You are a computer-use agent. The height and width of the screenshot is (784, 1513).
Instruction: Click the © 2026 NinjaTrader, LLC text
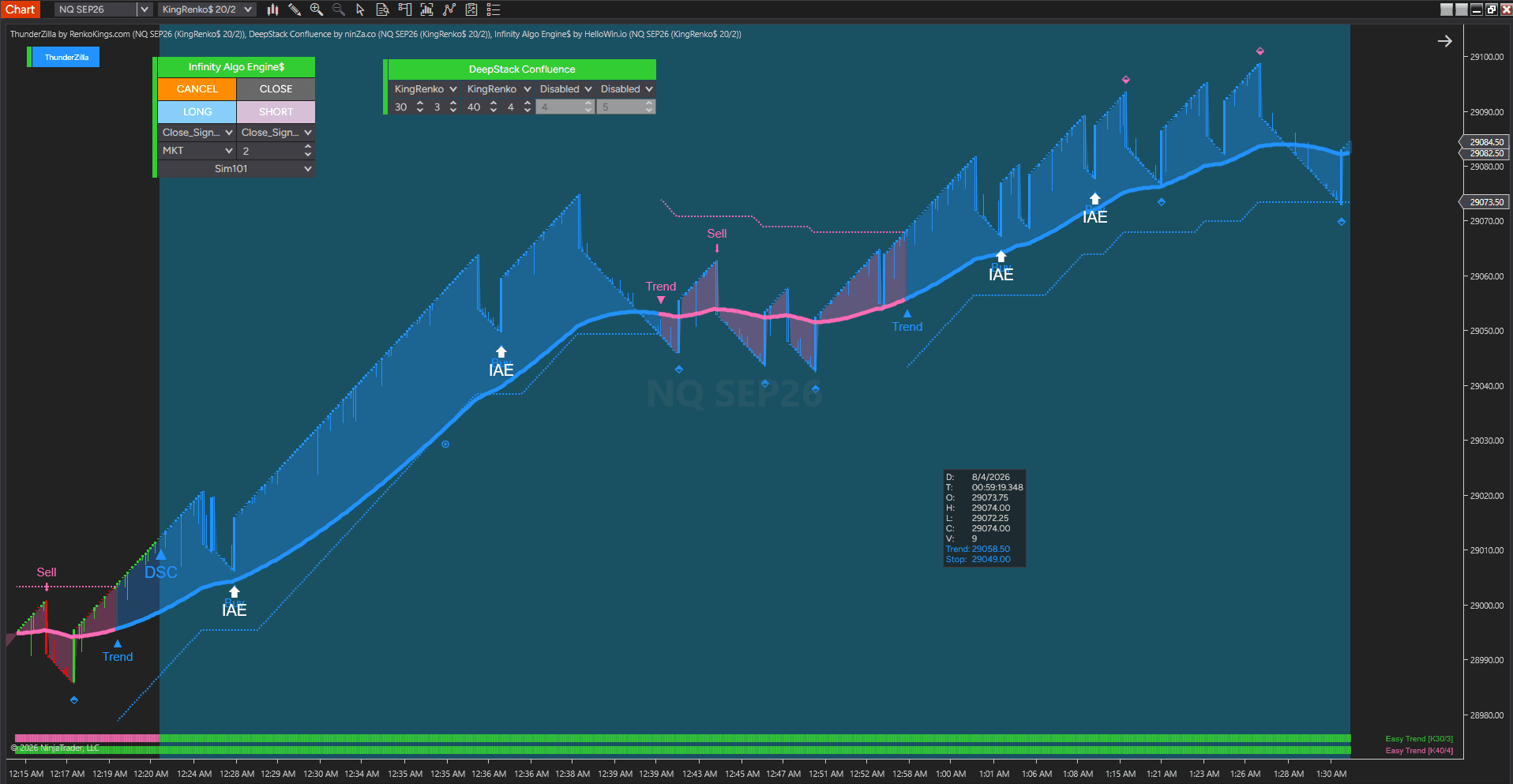55,748
